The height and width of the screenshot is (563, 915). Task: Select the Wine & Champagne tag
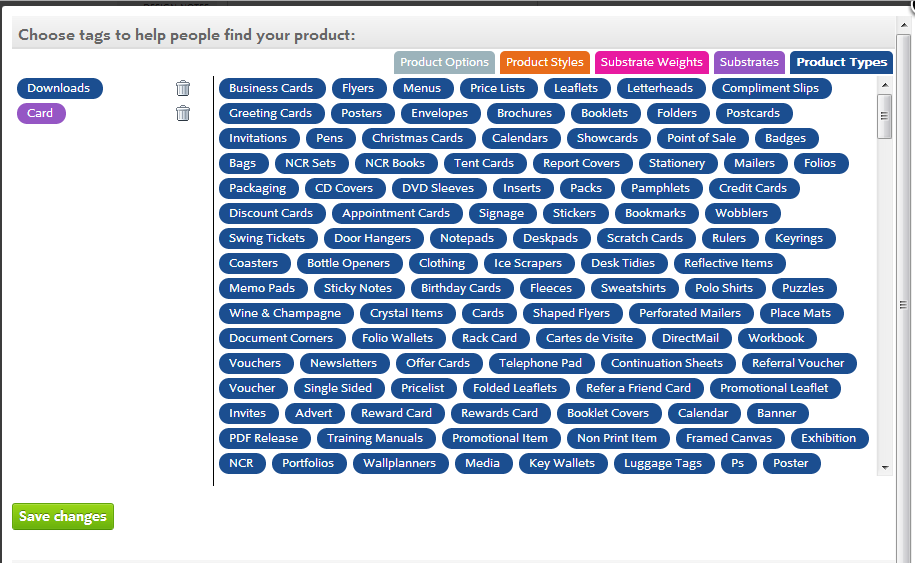click(x=285, y=313)
